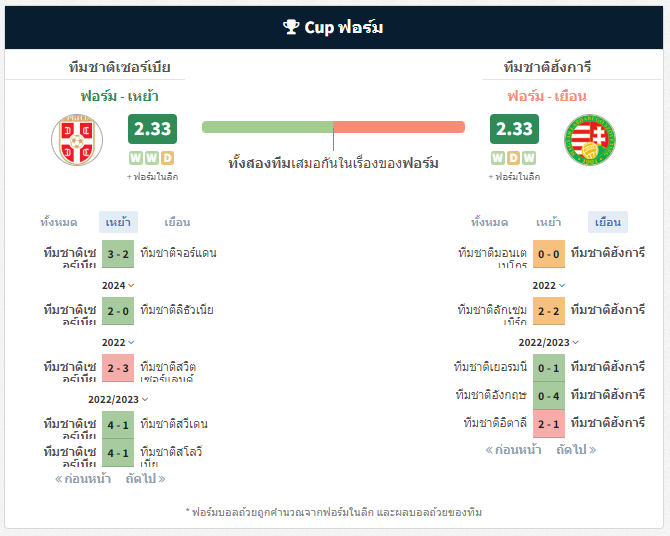Click Serbia's first green W form badge

(x=136, y=158)
